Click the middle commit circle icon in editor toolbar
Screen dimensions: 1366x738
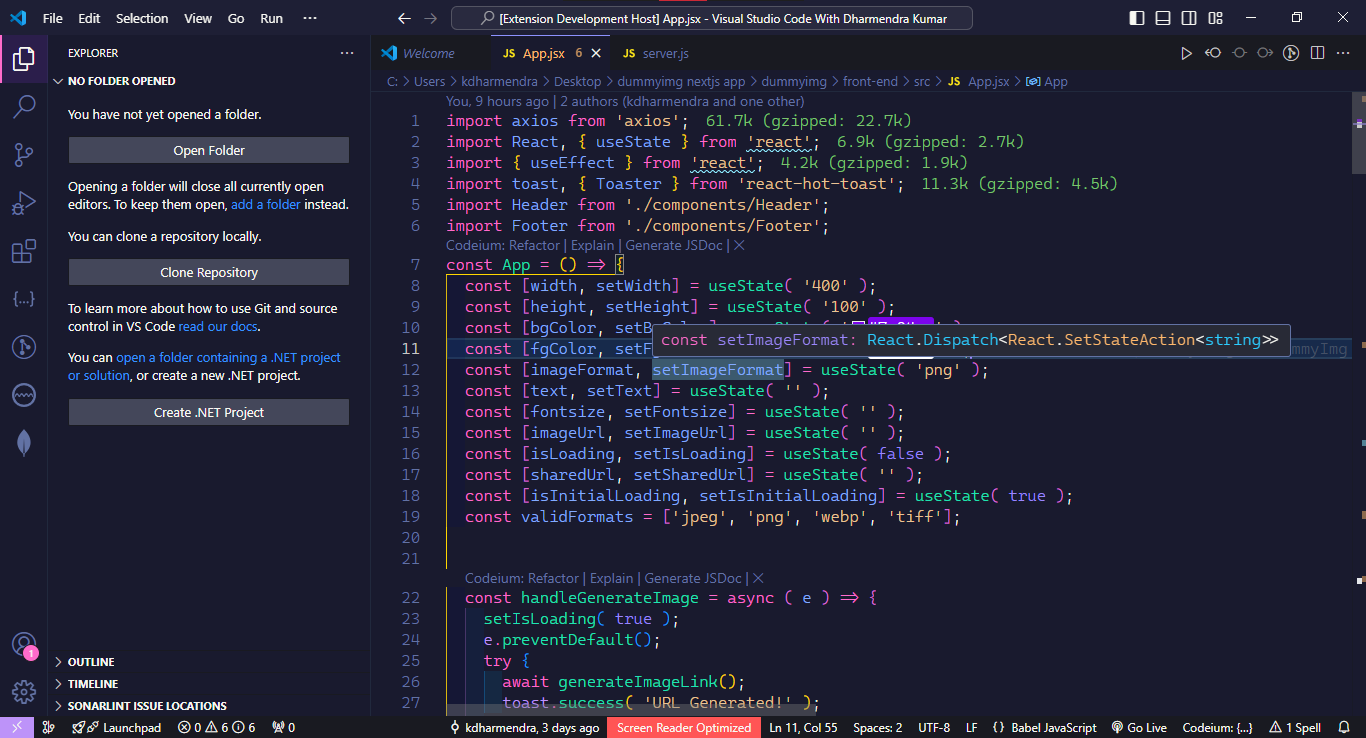click(x=1239, y=53)
